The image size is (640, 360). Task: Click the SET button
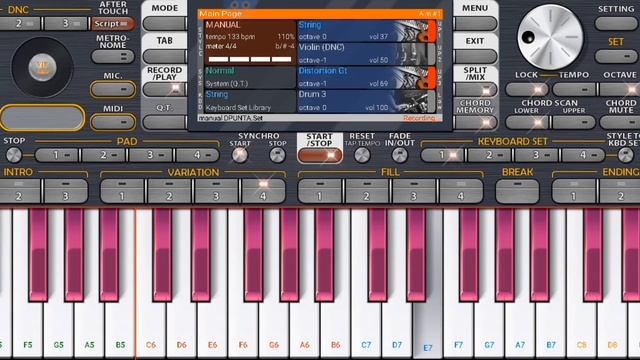pyautogui.click(x=616, y=56)
